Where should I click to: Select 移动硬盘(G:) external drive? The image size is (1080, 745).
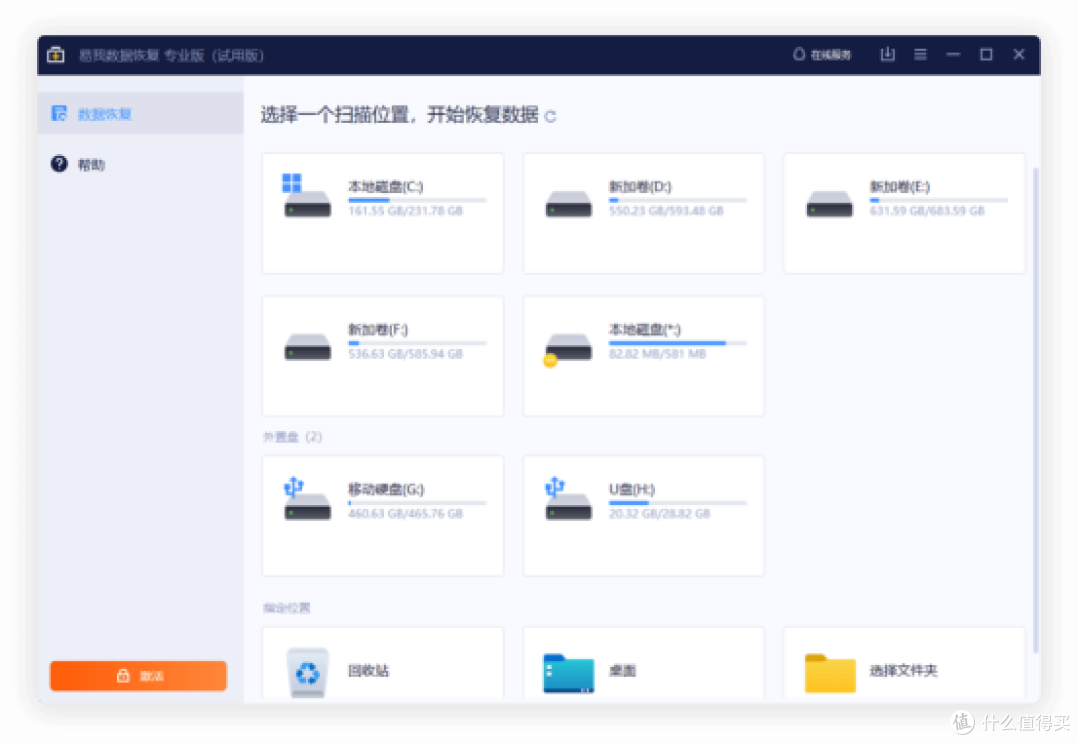(383, 516)
